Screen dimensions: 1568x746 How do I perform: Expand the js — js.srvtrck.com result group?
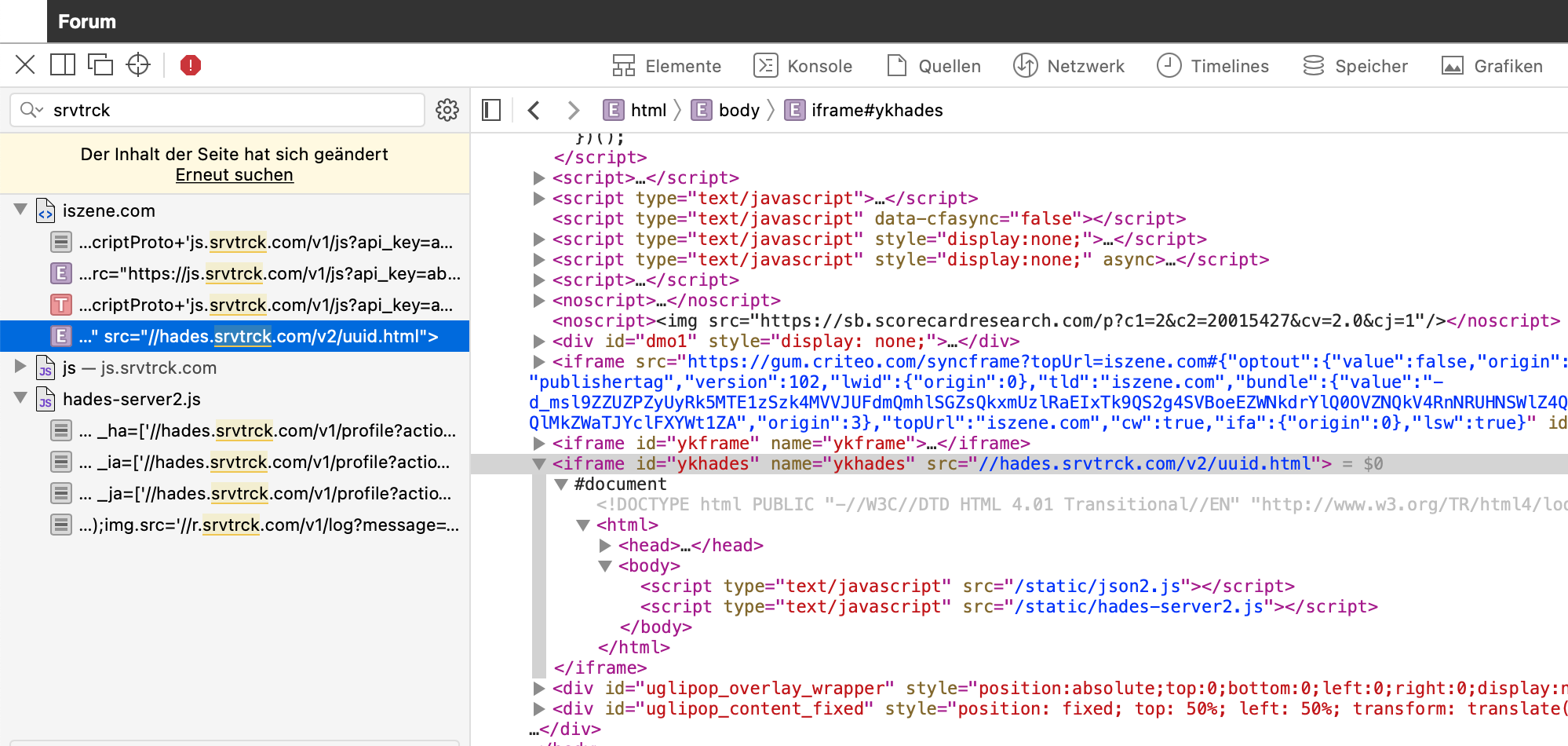pos(20,368)
